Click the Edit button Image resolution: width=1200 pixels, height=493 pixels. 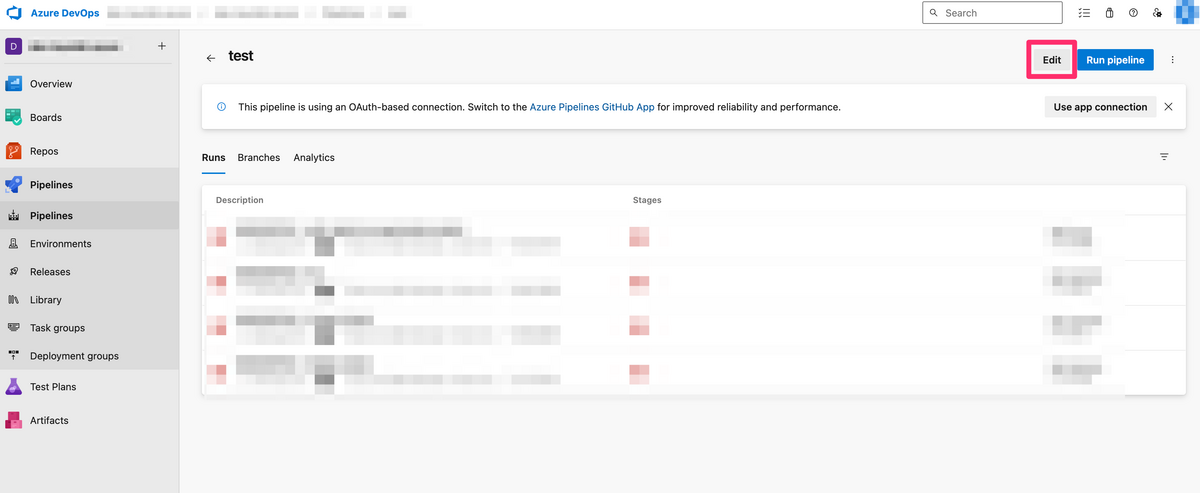[x=1052, y=60]
